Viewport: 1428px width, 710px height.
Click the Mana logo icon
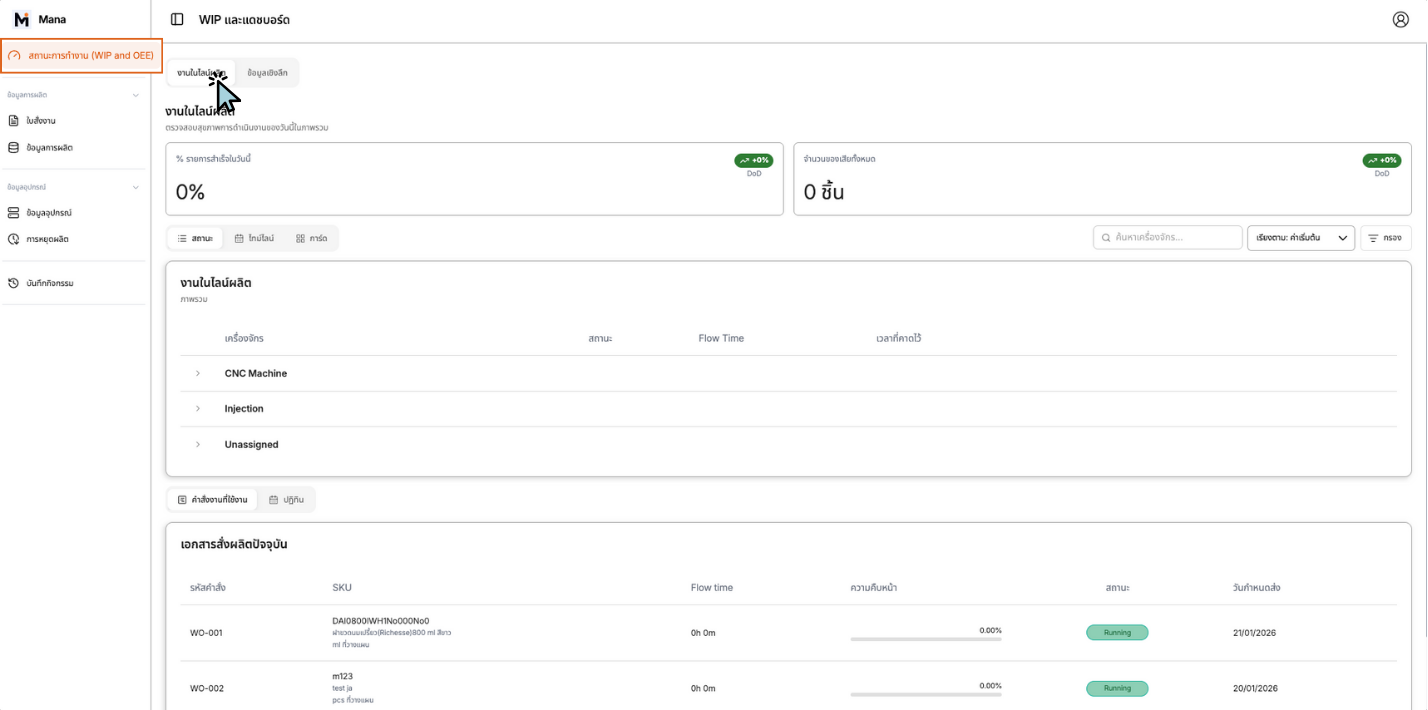(x=21, y=19)
